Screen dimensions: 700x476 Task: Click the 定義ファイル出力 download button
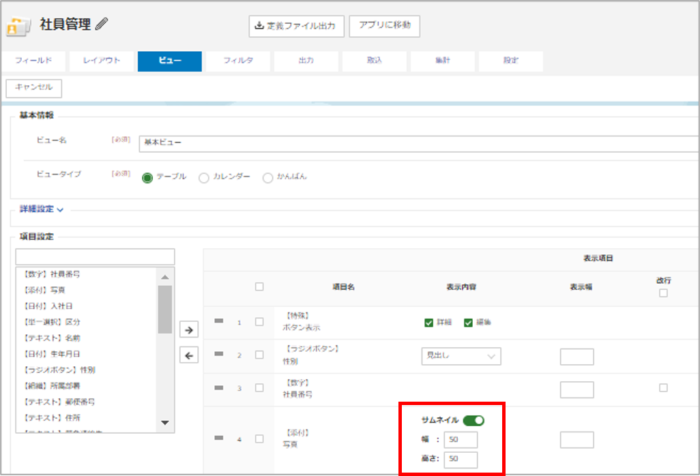pyautogui.click(x=296, y=26)
